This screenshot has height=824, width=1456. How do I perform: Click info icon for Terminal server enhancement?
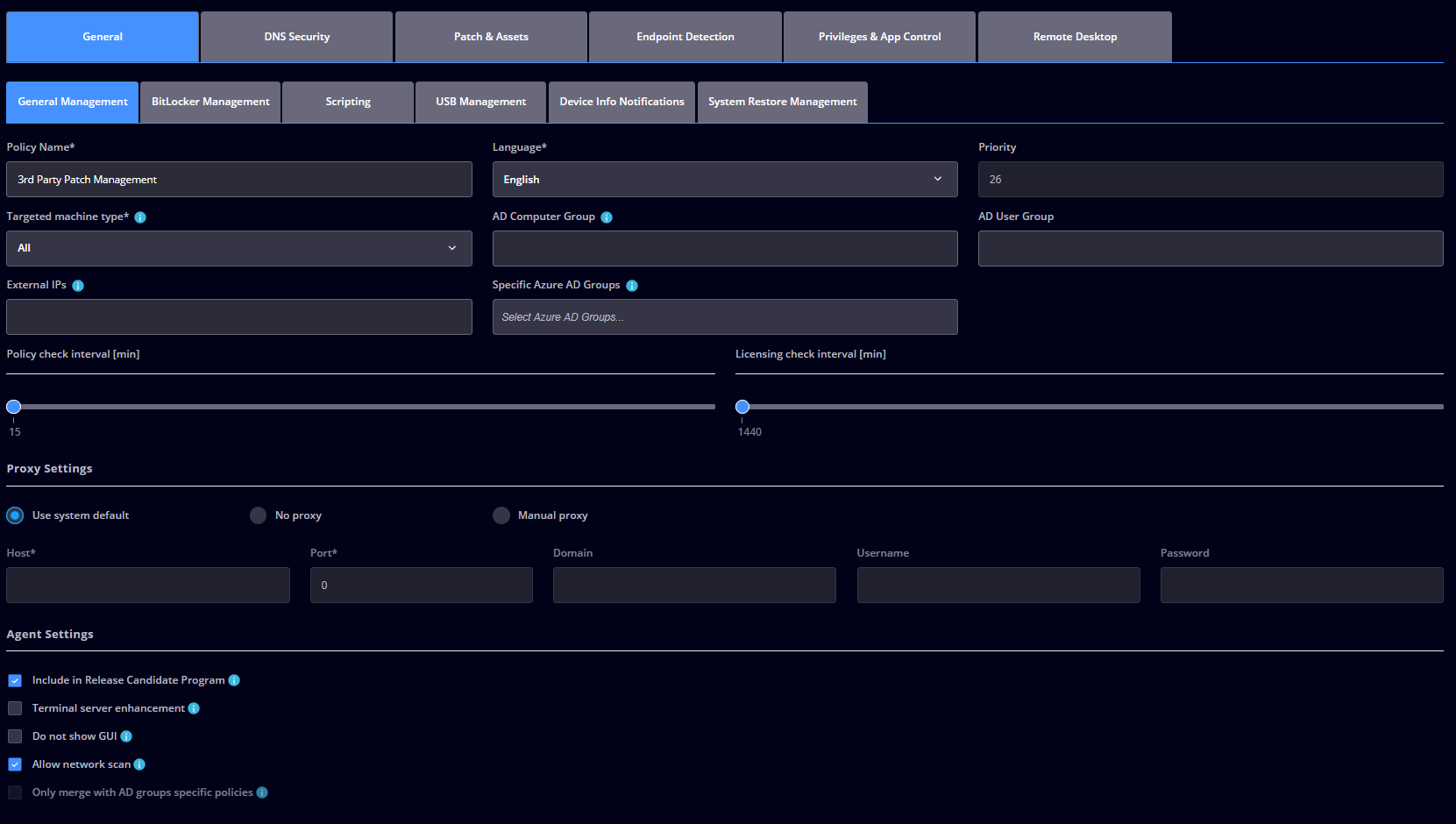pyautogui.click(x=194, y=708)
